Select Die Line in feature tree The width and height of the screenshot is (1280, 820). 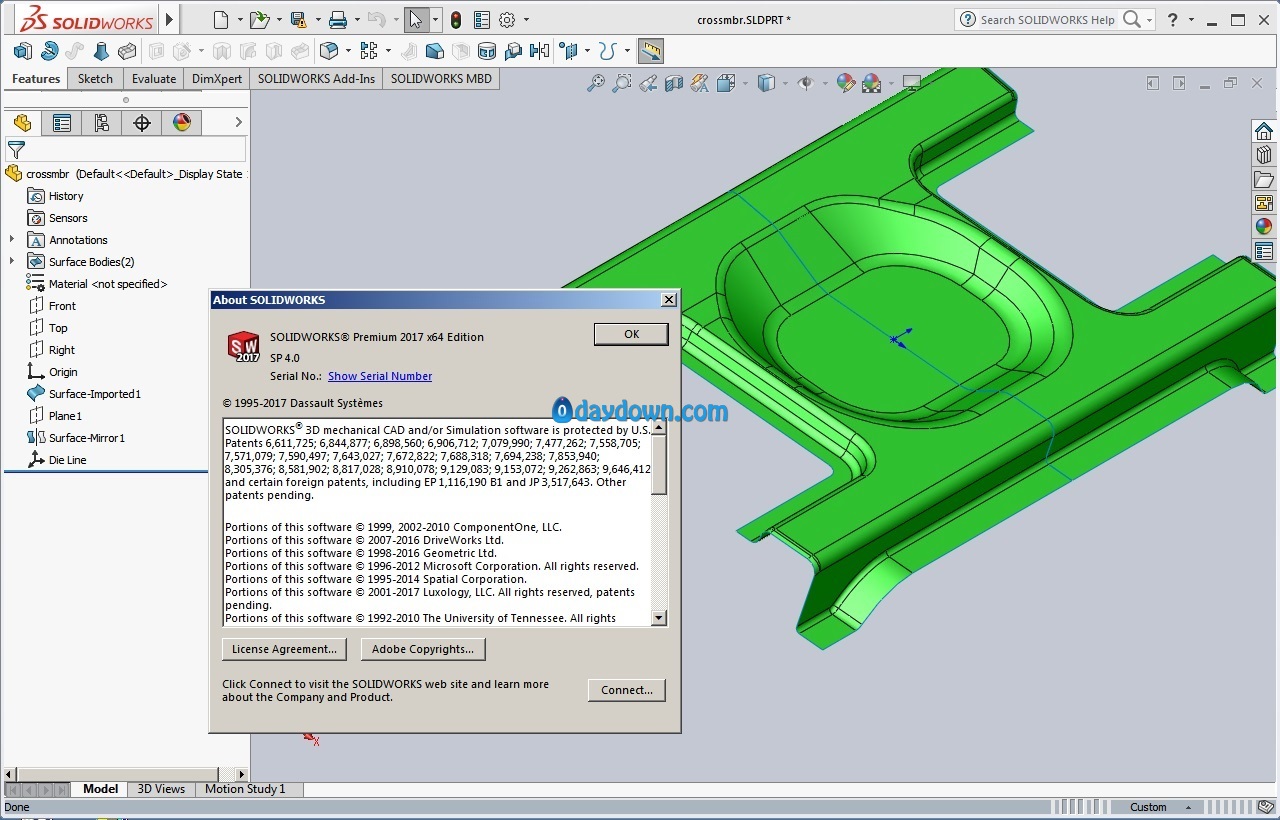(x=67, y=460)
